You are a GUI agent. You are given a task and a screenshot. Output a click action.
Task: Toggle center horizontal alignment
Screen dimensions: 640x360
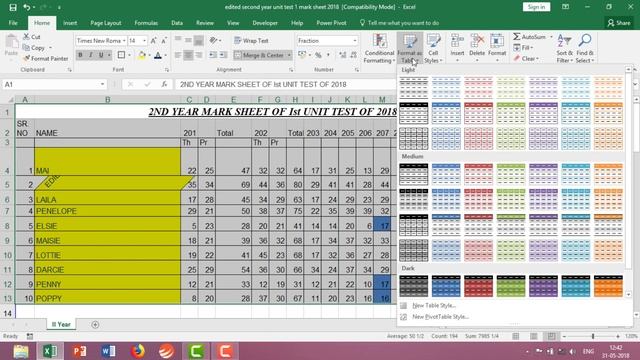188,55
